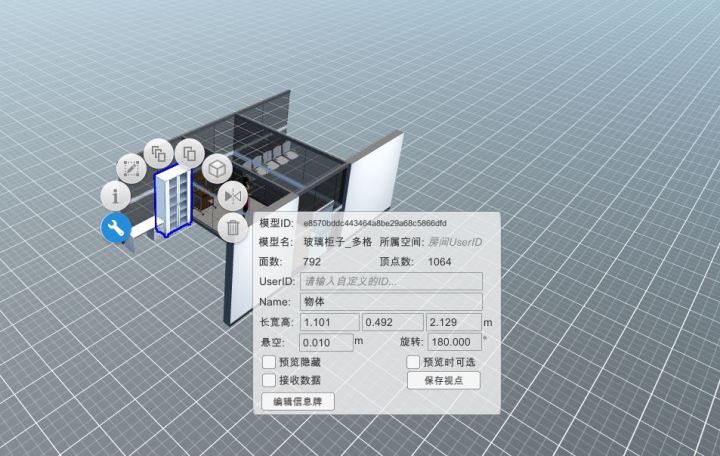Click the 所属空间 房间UserID field

pyautogui.click(x=455, y=242)
